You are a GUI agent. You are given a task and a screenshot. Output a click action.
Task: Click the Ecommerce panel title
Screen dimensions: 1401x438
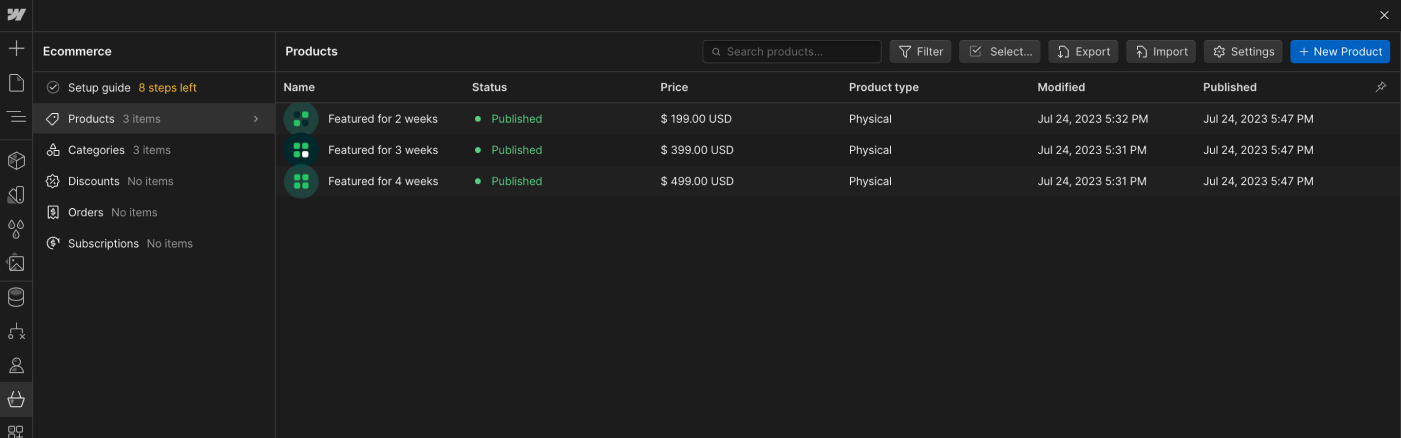77,51
